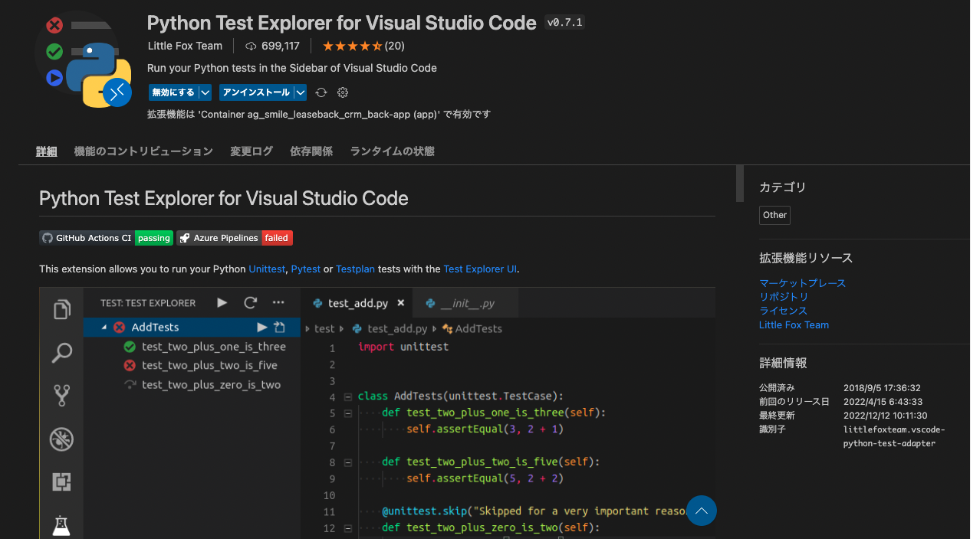Viewport: 972px width, 539px height.
Task: Click the GitHub Actions CI passing badge
Action: pos(106,238)
